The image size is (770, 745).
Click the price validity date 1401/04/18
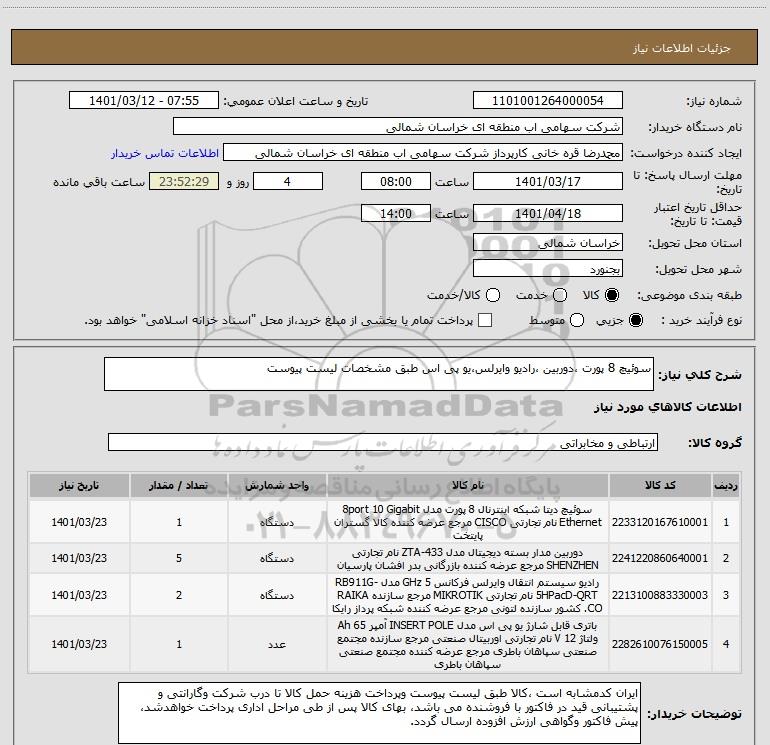[x=548, y=214]
